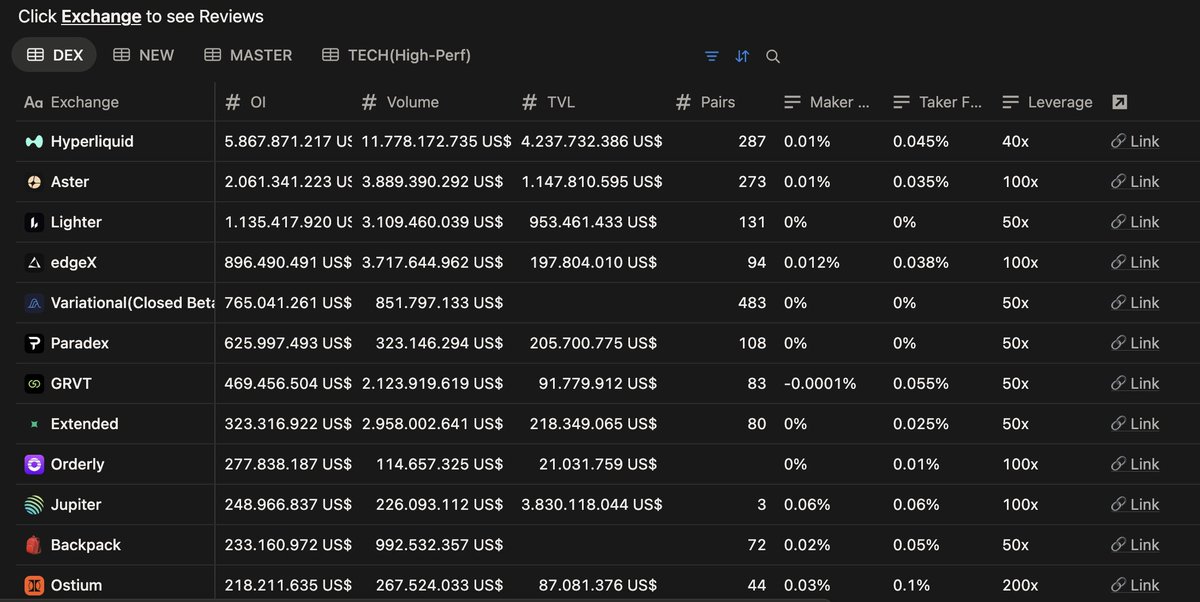Click the Backpack red logo icon
1200x602 pixels.
33,545
